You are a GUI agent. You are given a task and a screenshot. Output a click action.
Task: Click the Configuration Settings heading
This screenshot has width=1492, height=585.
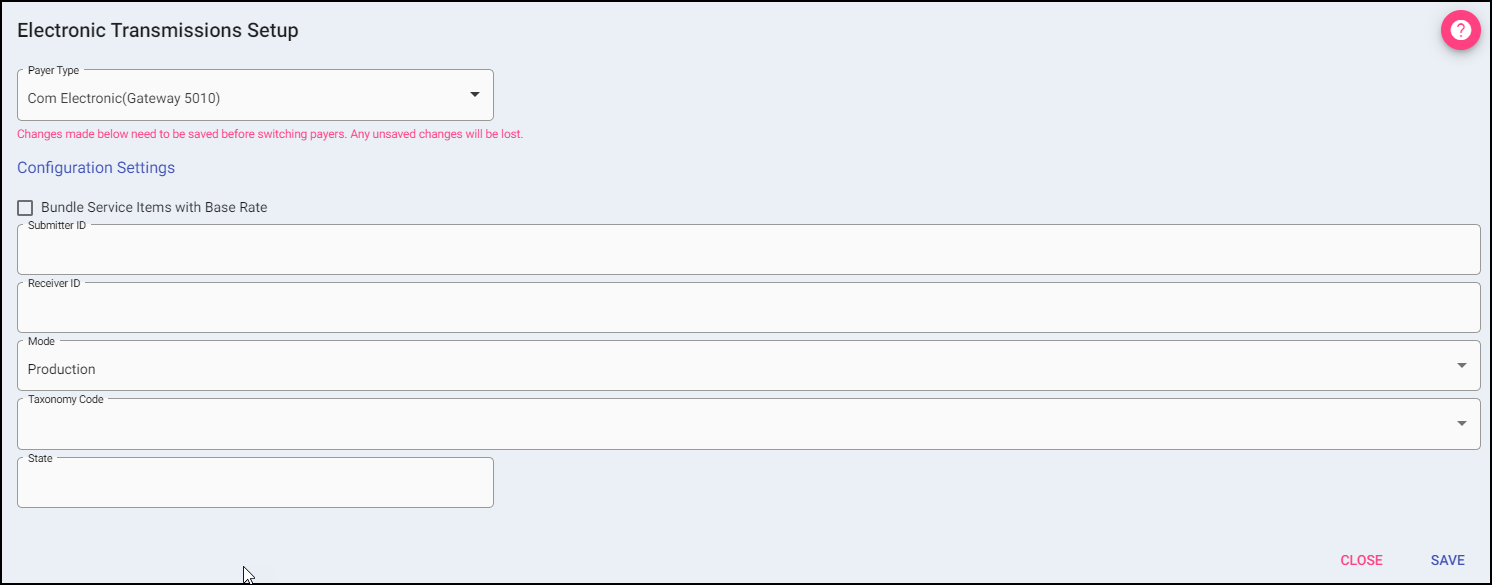click(96, 168)
